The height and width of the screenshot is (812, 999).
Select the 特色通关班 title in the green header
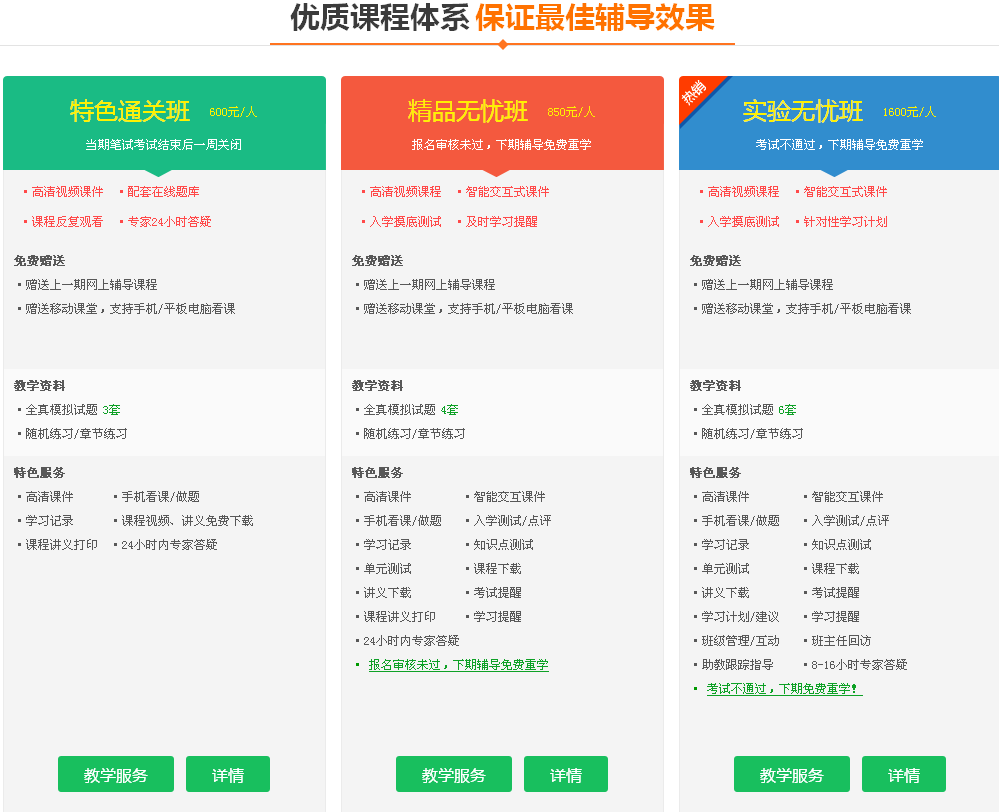[130, 111]
